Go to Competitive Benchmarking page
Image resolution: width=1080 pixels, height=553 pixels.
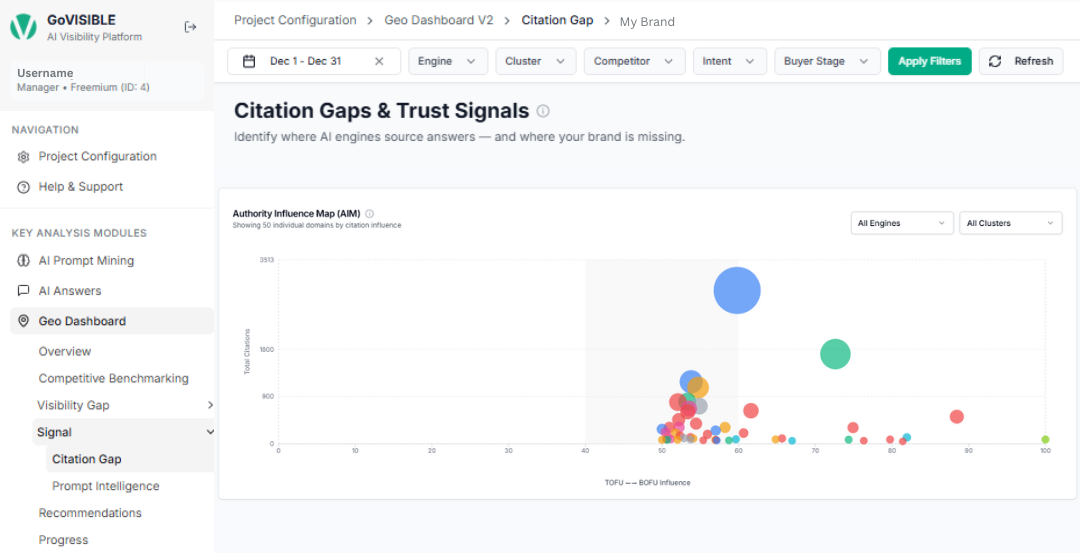[x=113, y=378]
